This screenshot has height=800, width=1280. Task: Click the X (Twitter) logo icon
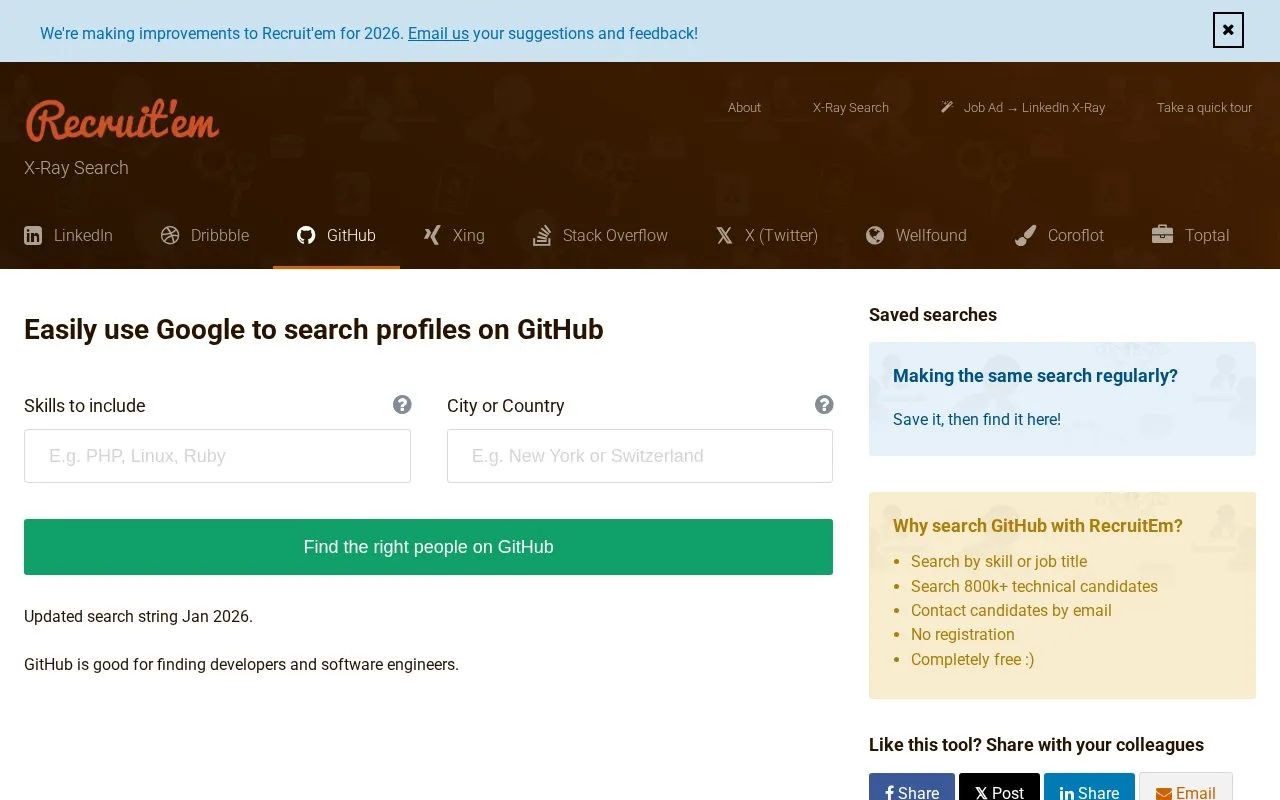coord(724,235)
